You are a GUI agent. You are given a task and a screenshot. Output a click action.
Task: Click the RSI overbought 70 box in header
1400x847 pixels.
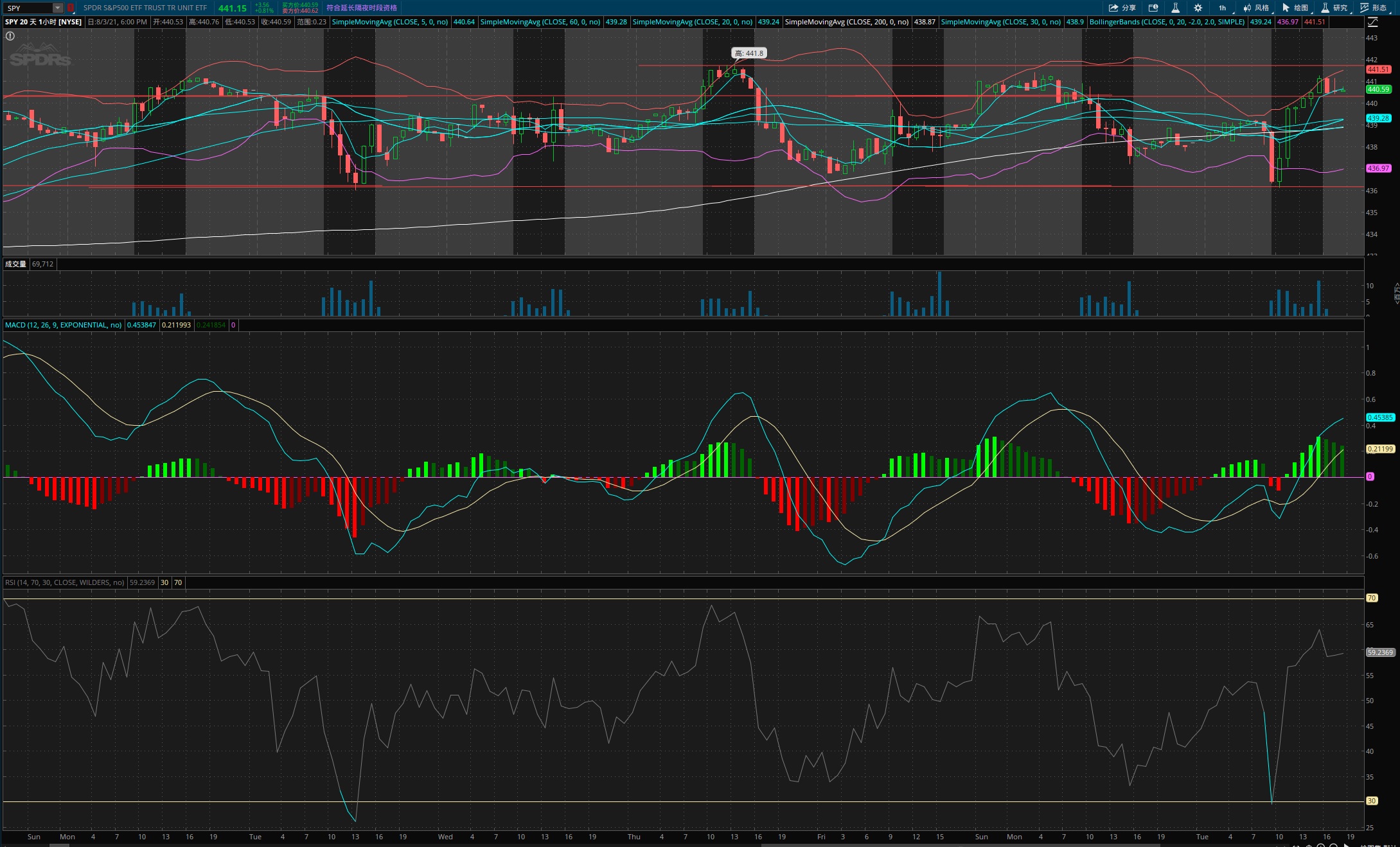178,582
